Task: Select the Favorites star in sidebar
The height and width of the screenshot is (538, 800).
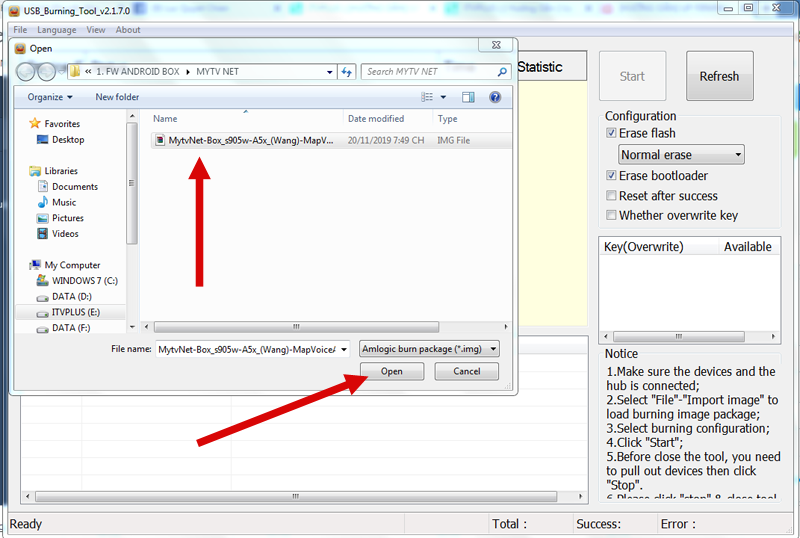Action: point(35,124)
